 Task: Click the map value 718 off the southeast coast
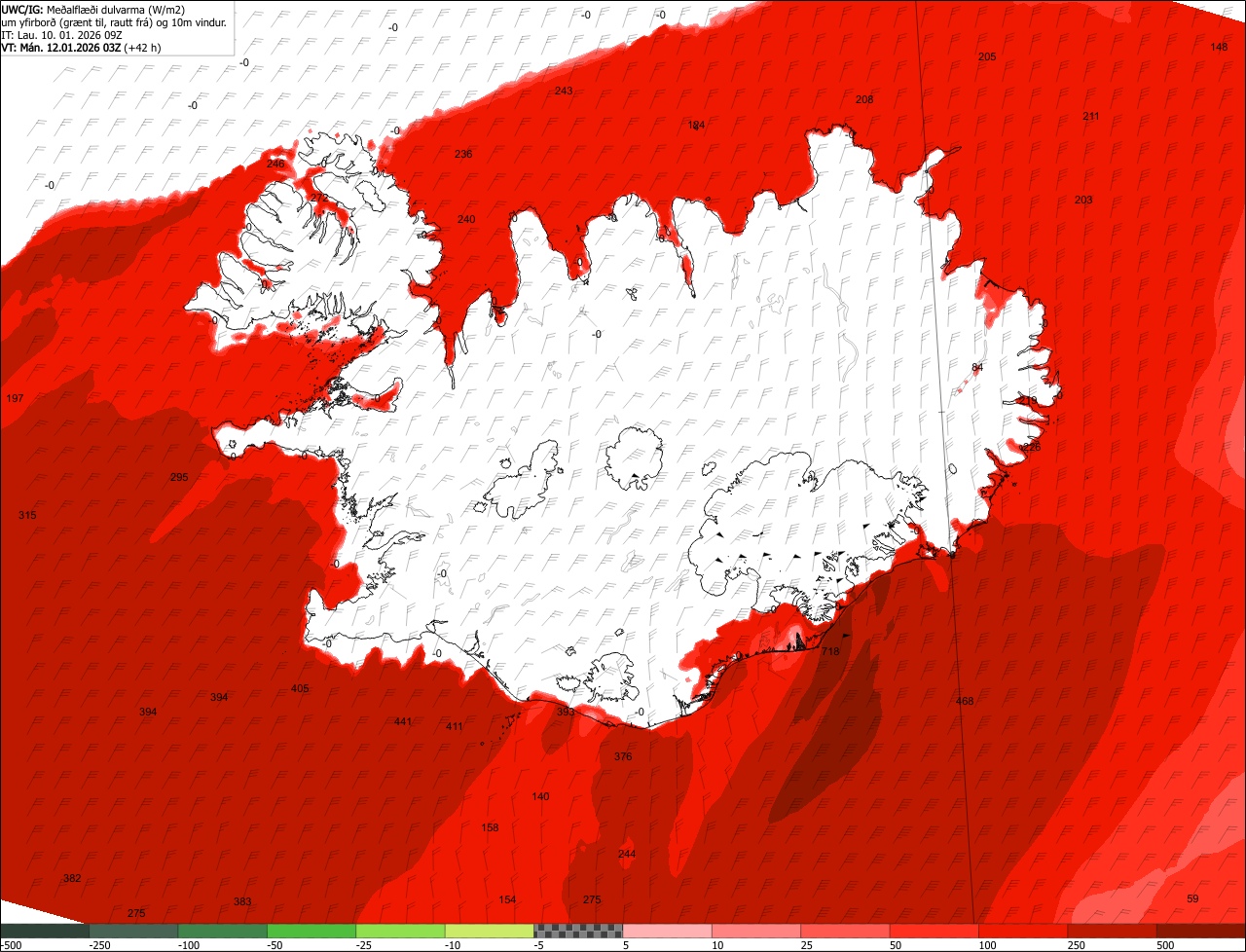(x=830, y=651)
